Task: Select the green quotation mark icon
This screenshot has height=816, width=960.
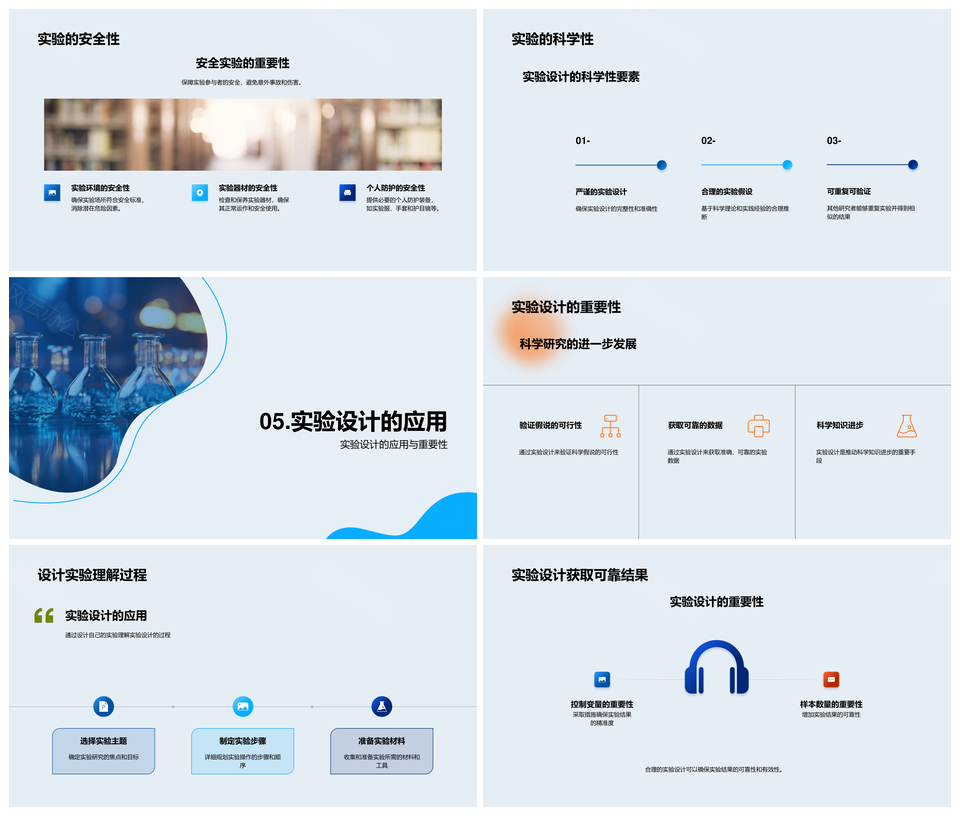Action: 44,616
